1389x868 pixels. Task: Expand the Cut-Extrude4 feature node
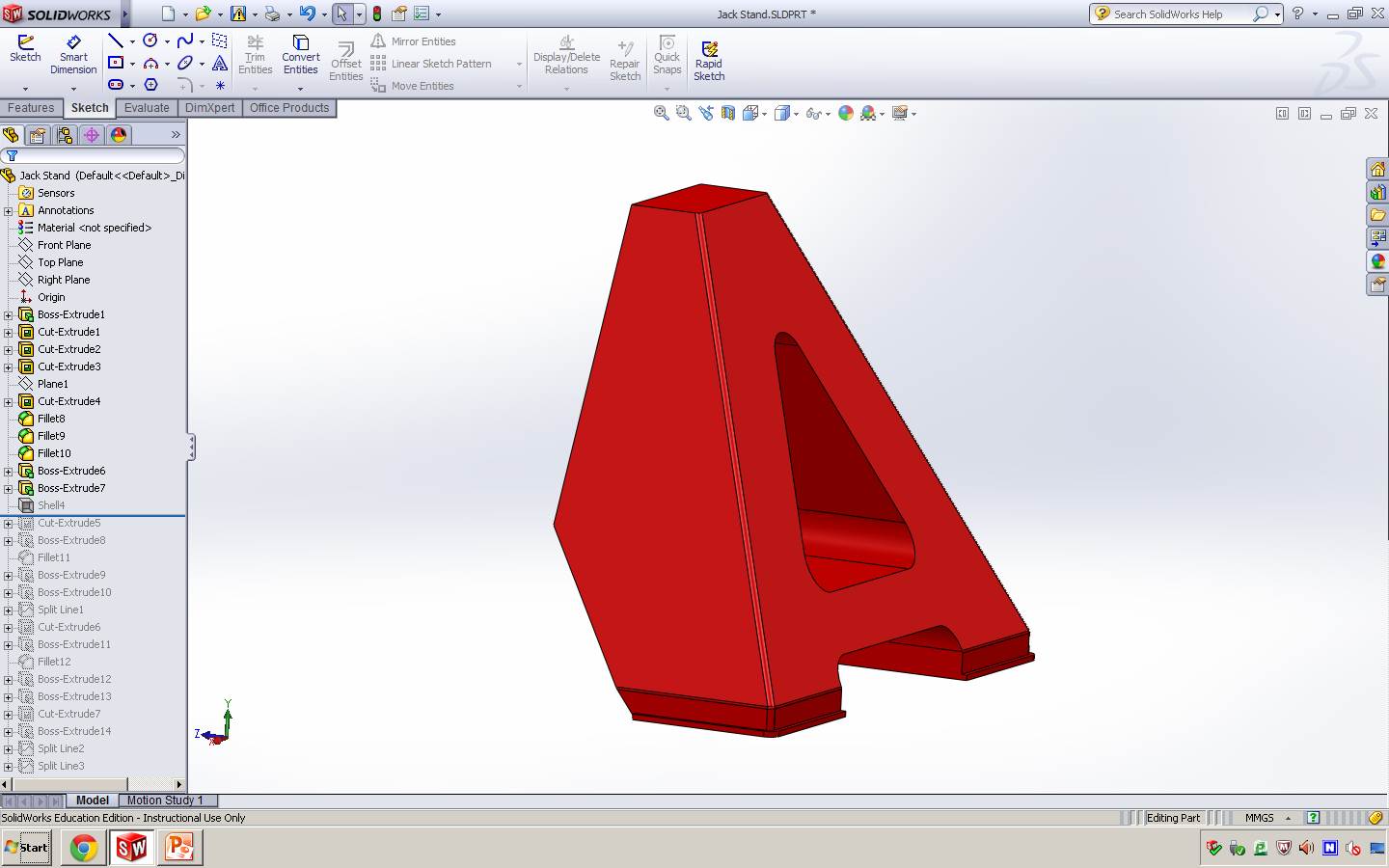(9, 401)
